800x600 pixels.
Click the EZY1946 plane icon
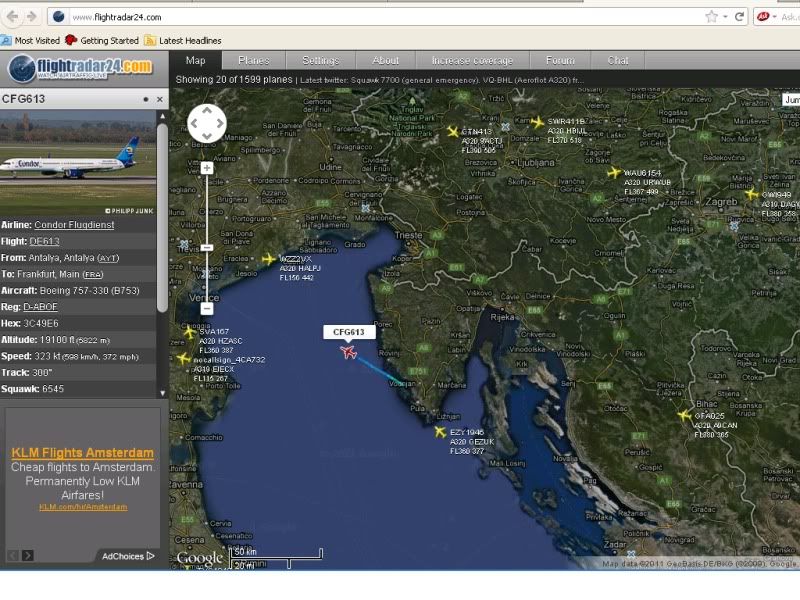tap(440, 432)
